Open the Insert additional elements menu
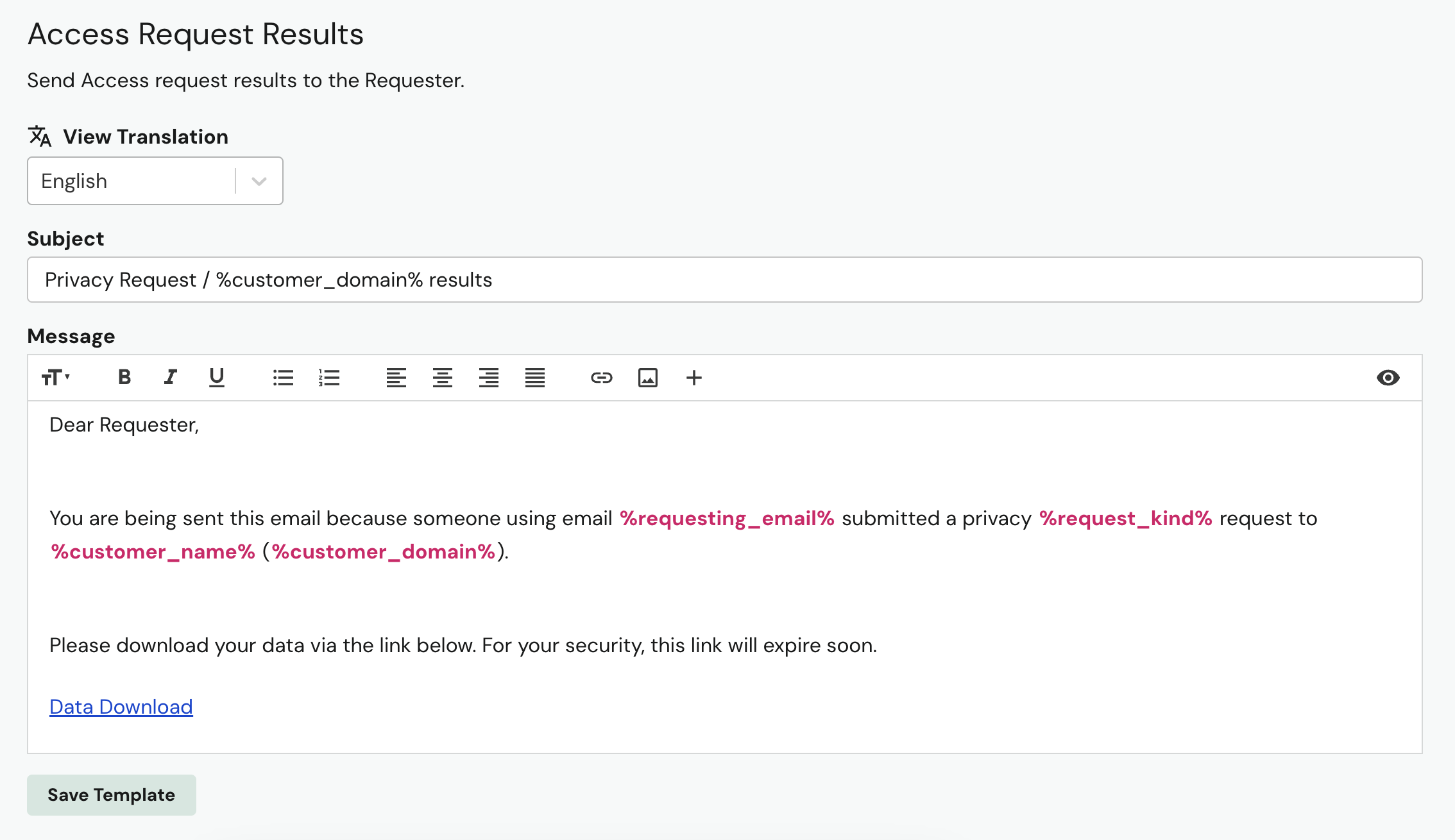Image resolution: width=1455 pixels, height=840 pixels. (x=694, y=378)
